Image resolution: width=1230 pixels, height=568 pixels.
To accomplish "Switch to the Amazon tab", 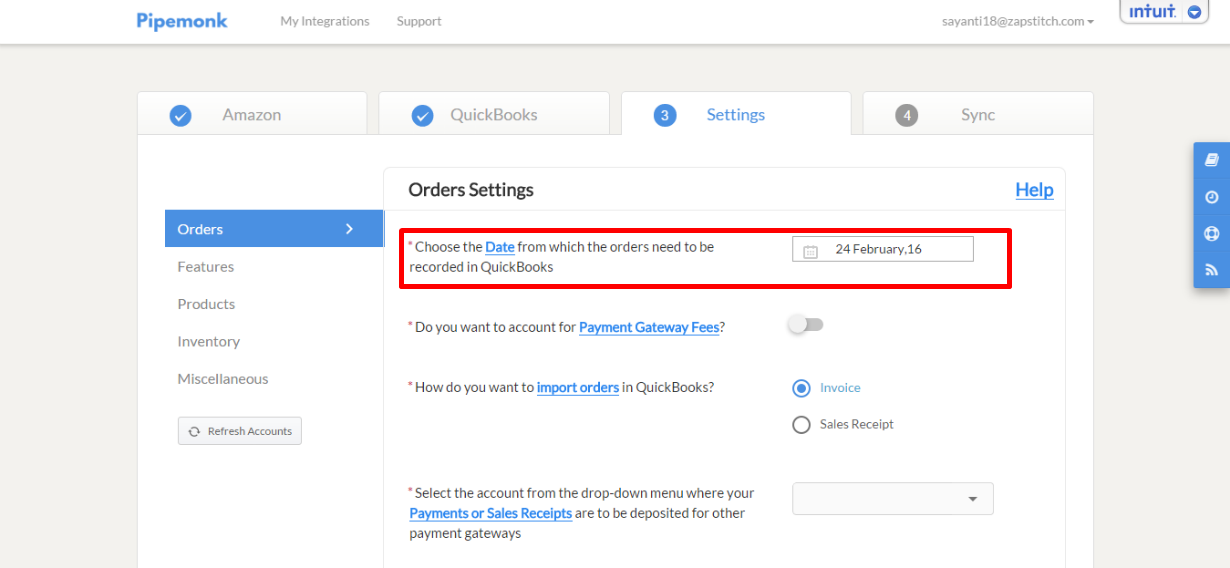I will 252,114.
